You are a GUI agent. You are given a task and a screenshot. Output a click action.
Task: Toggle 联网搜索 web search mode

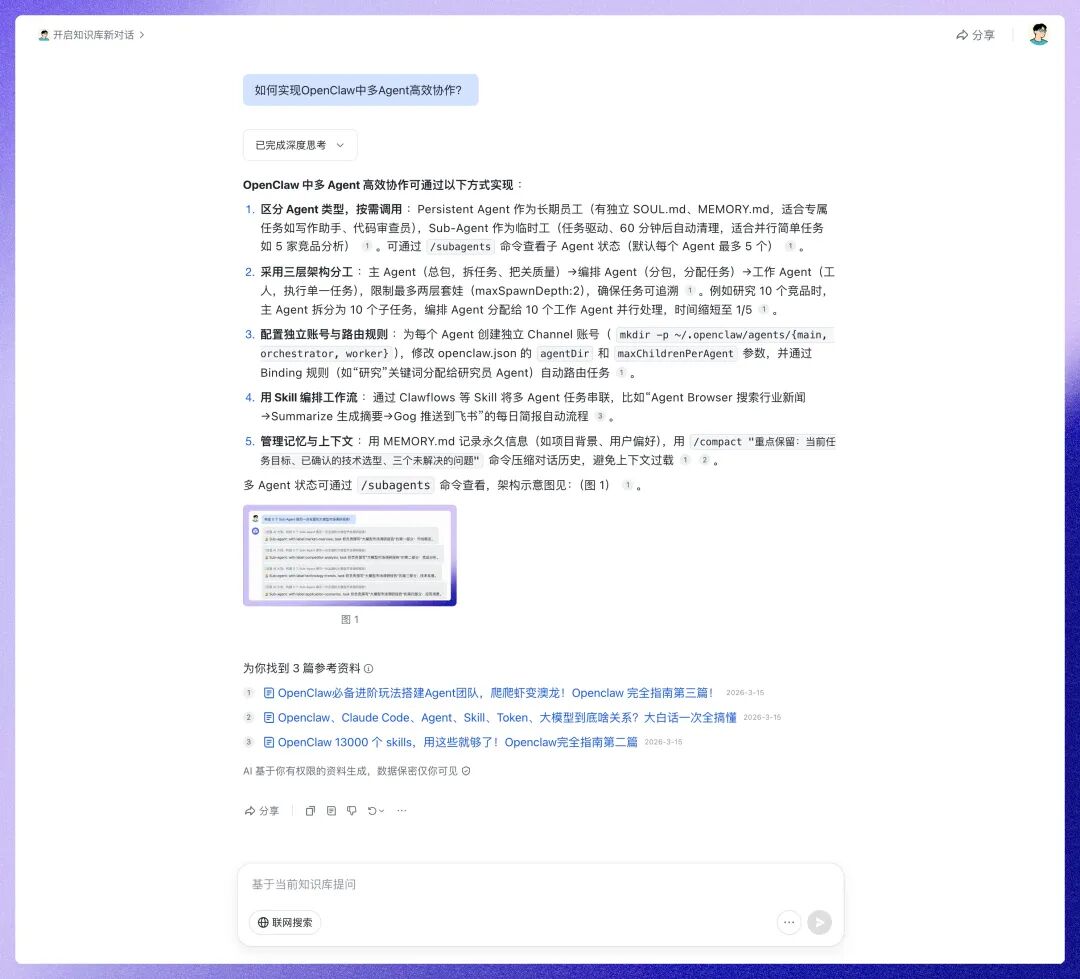click(285, 922)
